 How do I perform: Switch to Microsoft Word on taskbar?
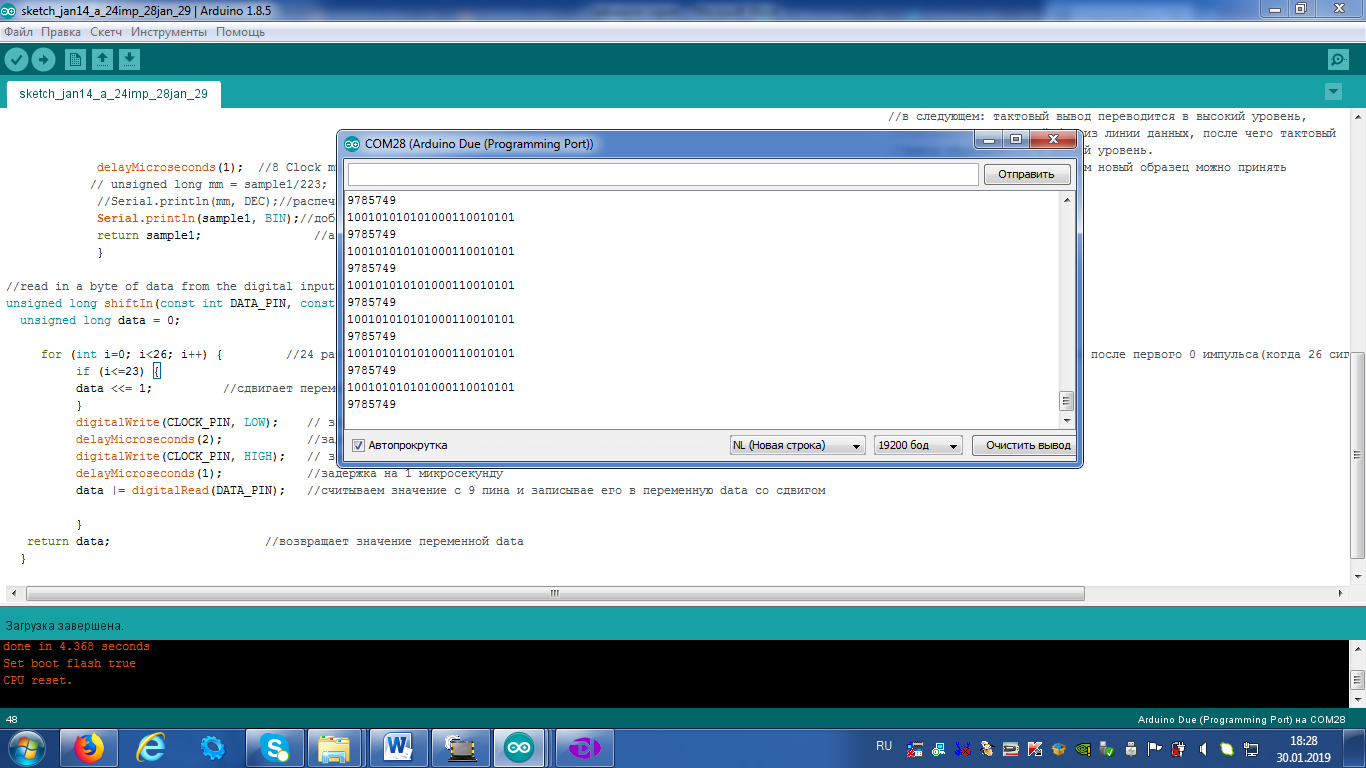point(398,748)
